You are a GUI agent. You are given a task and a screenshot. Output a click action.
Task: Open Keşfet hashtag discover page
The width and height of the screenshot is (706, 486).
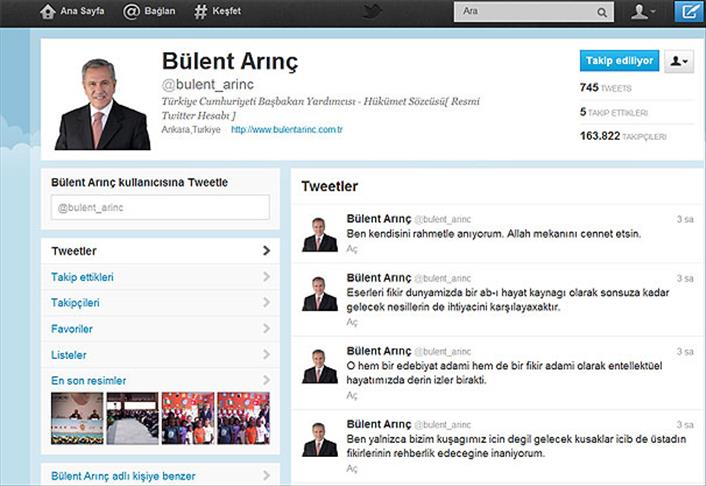pyautogui.click(x=201, y=12)
